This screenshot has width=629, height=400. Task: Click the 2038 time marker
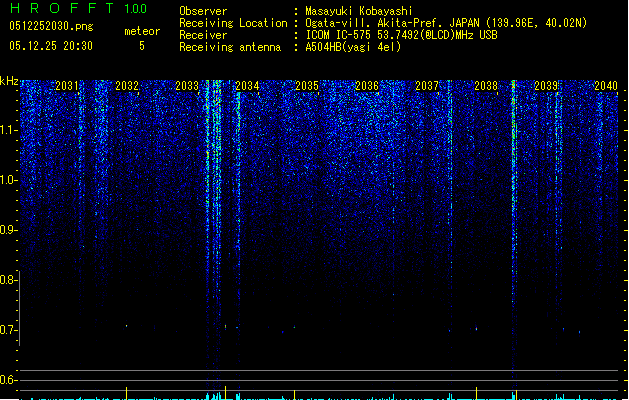[x=486, y=86]
